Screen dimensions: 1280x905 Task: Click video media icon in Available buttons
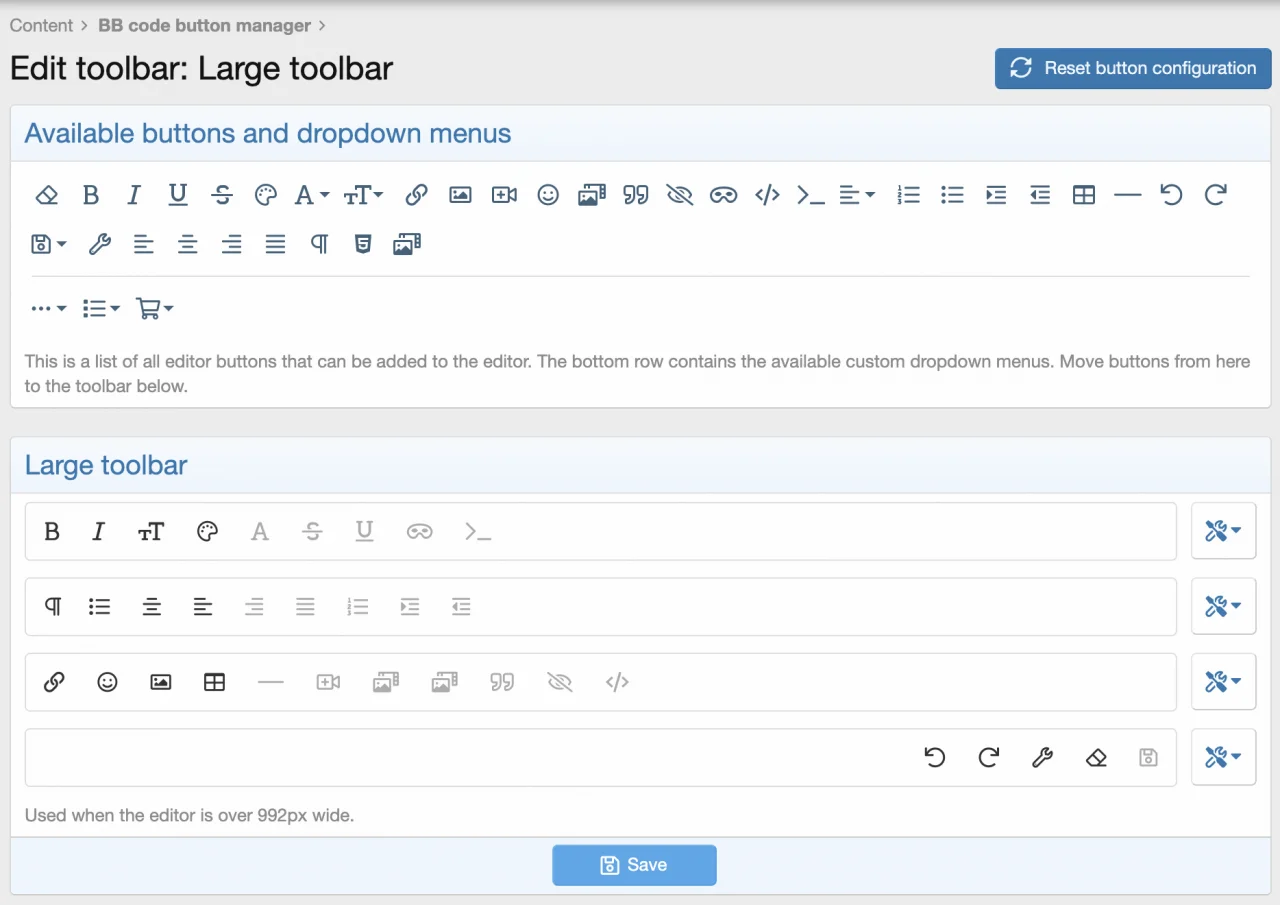(504, 196)
